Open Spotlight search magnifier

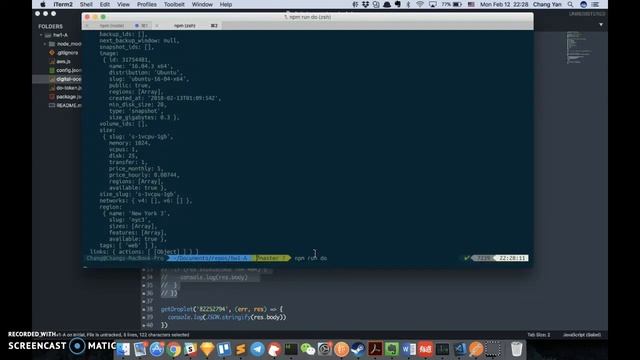pyautogui.click(x=570, y=4)
